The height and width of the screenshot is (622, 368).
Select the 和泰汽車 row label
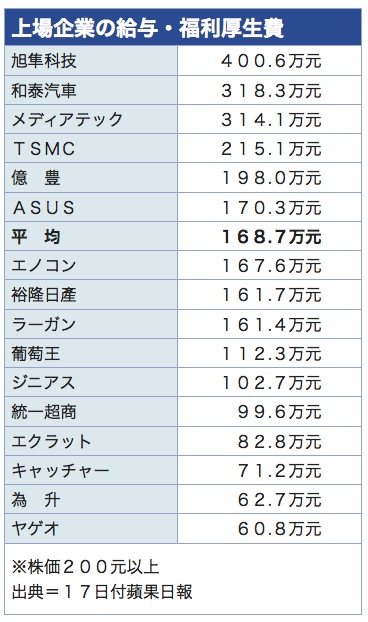click(91, 90)
